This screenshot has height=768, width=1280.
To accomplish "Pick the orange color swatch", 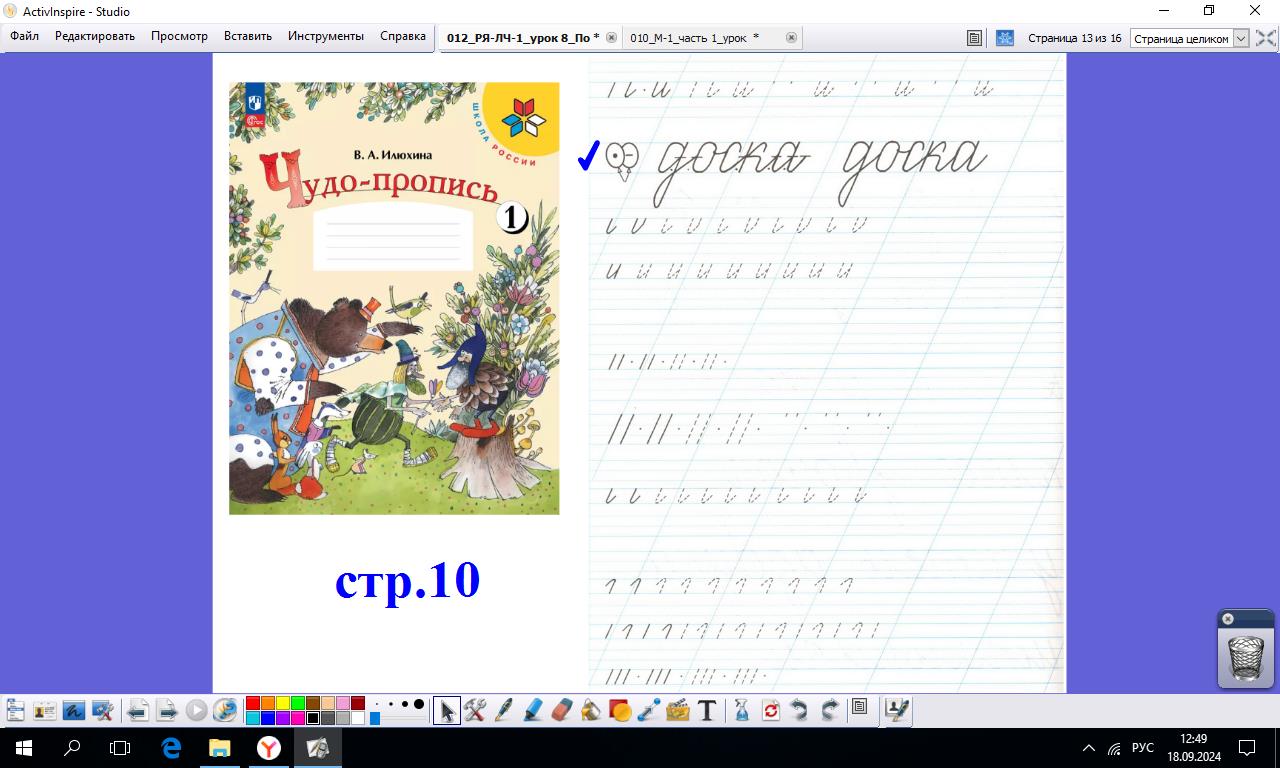I will click(x=268, y=703).
